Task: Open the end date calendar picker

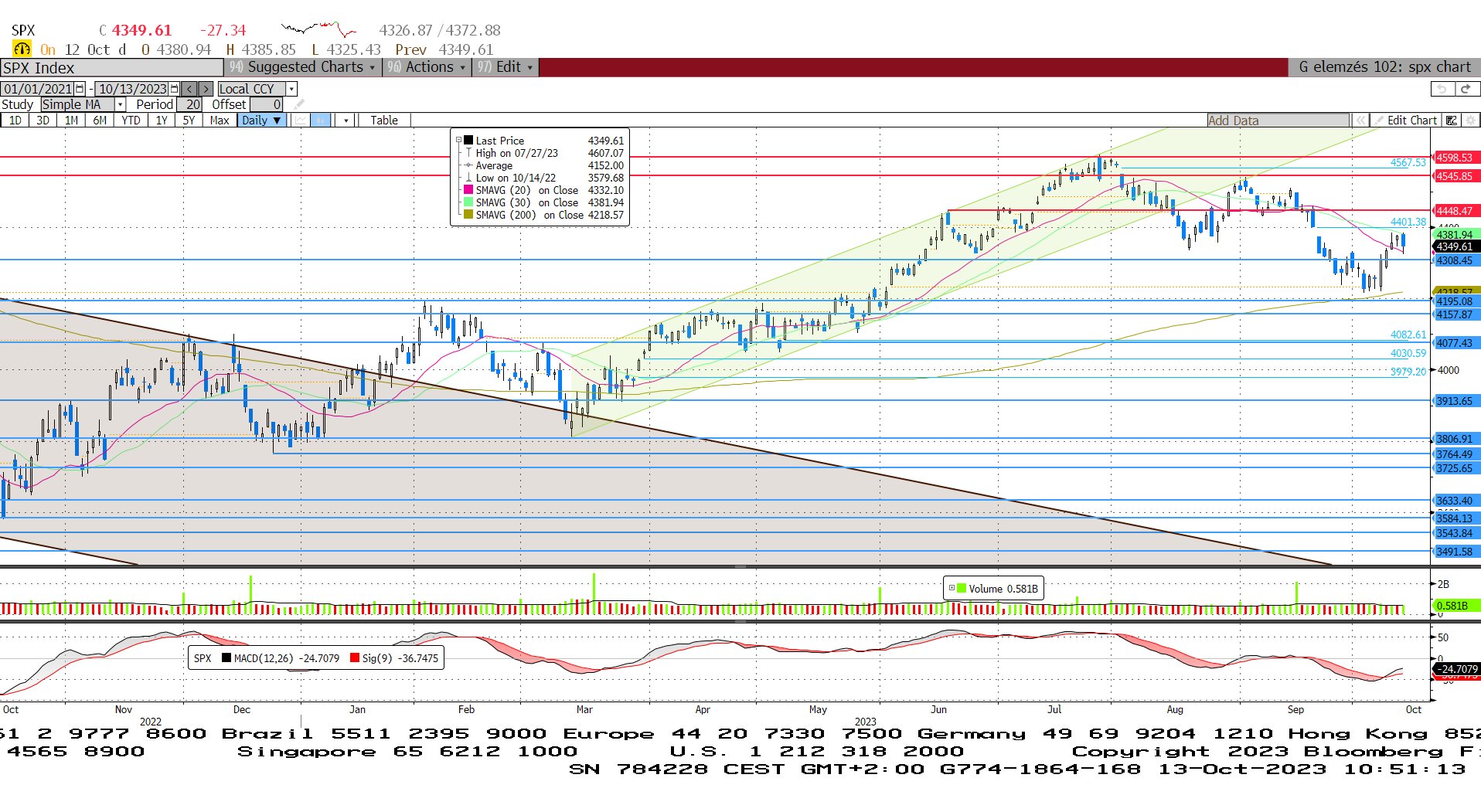Action: pos(175,89)
